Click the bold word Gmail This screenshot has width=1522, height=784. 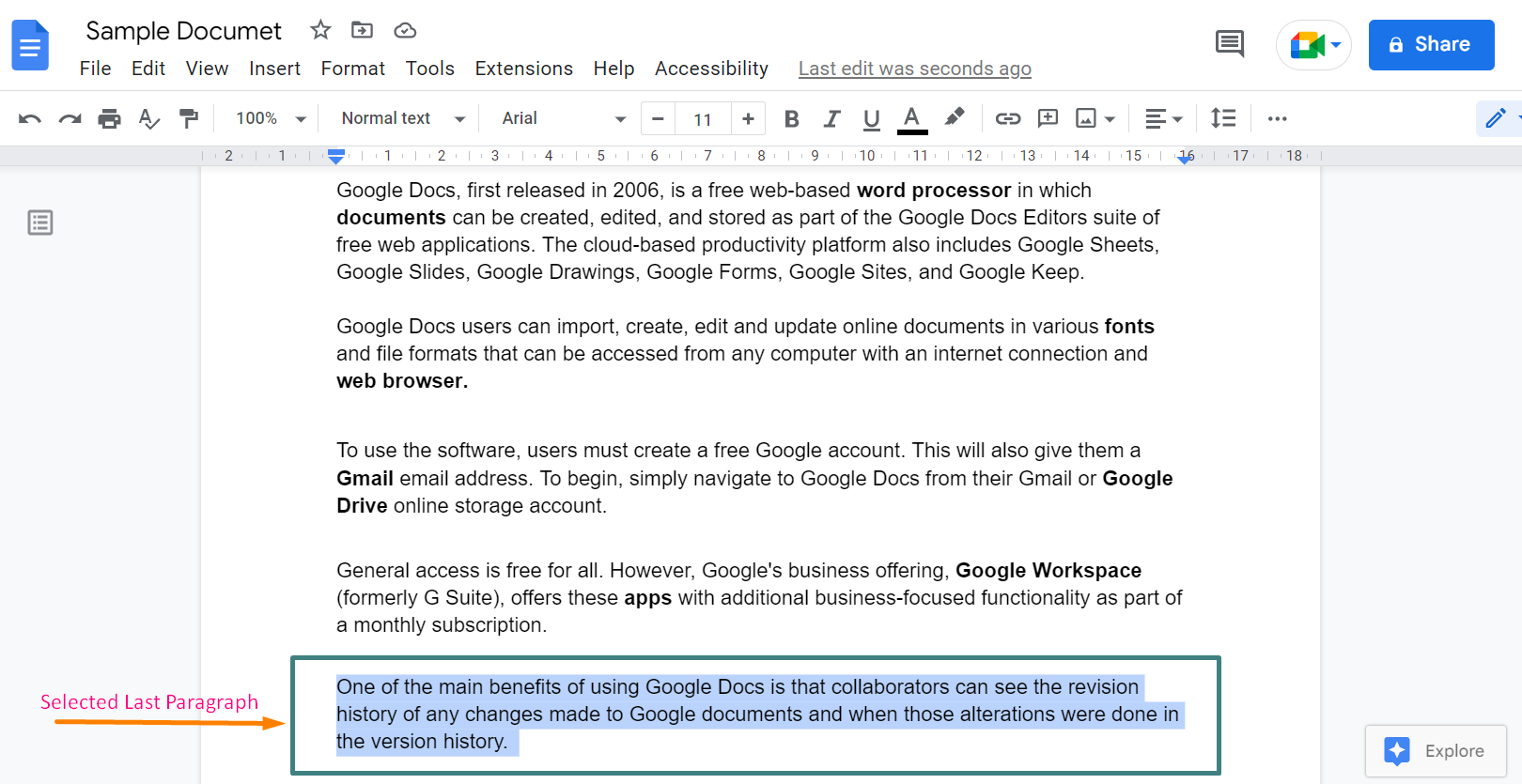click(365, 479)
